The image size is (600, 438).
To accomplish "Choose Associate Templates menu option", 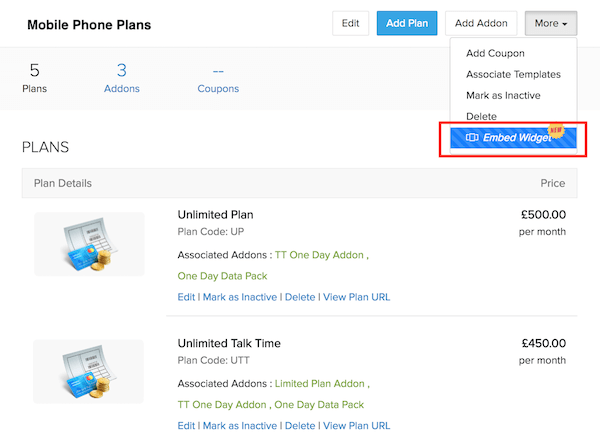I will [x=513, y=74].
